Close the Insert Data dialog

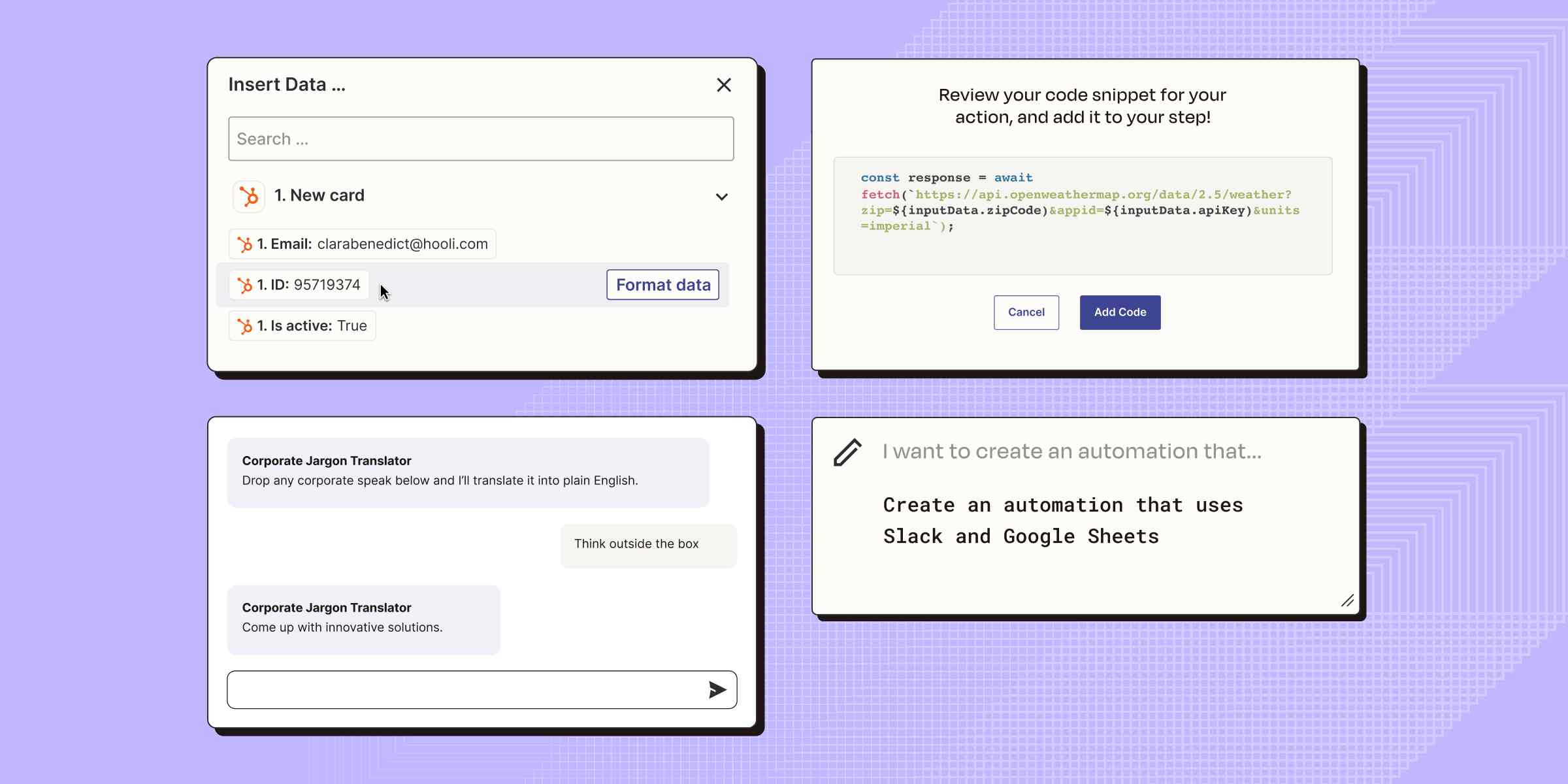(x=723, y=85)
